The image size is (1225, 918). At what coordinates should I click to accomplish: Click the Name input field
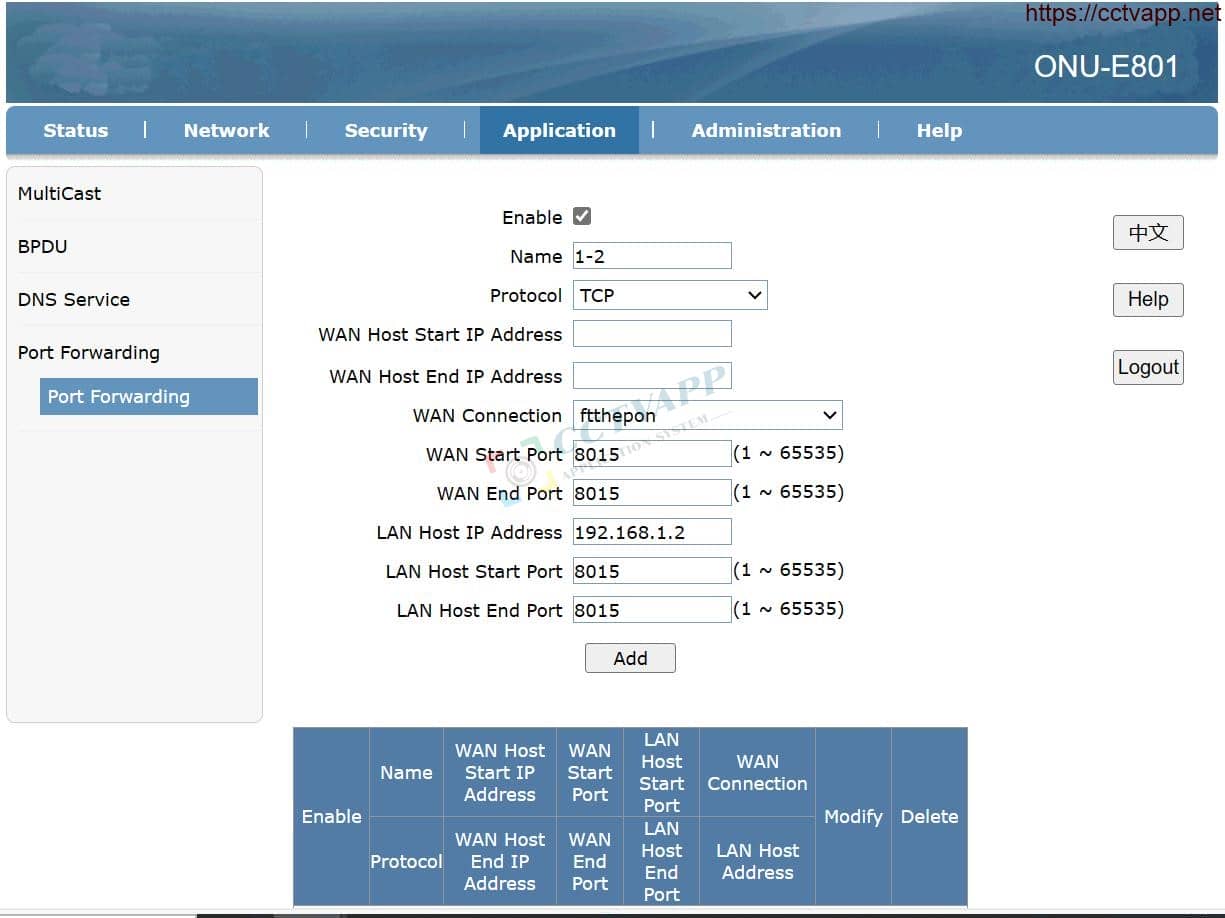click(x=652, y=256)
